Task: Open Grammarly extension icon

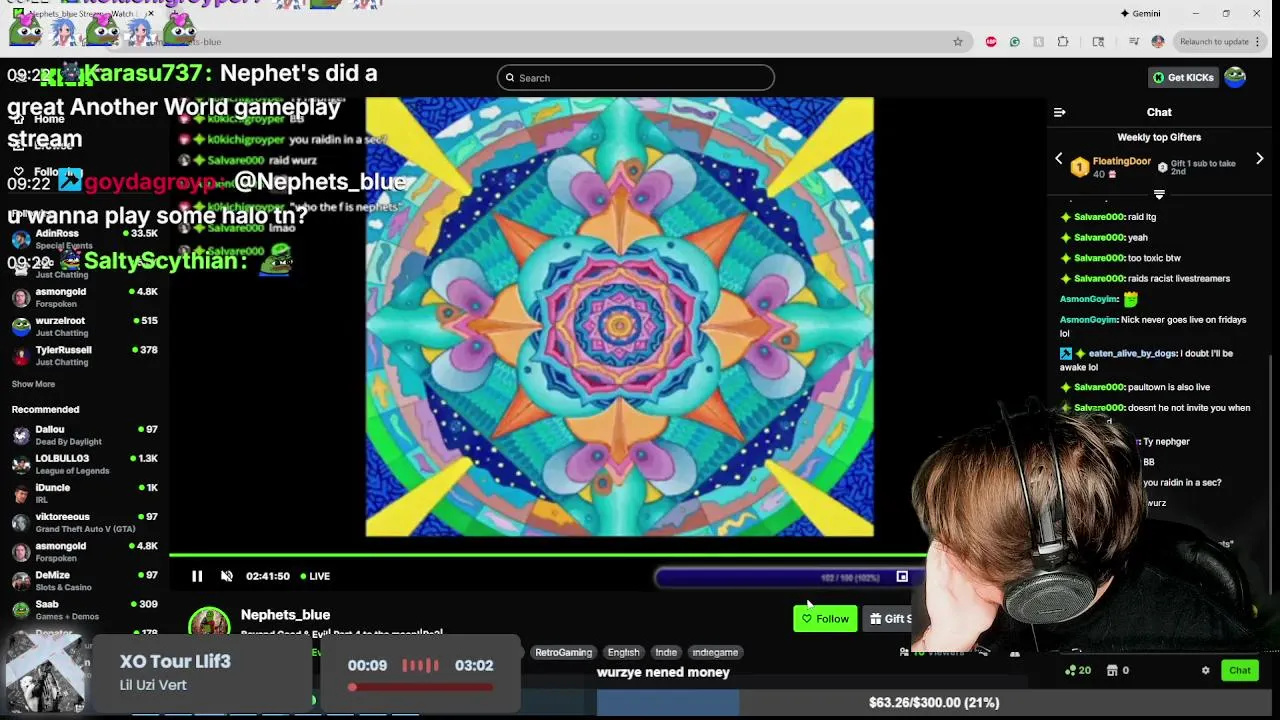Action: point(1015,42)
